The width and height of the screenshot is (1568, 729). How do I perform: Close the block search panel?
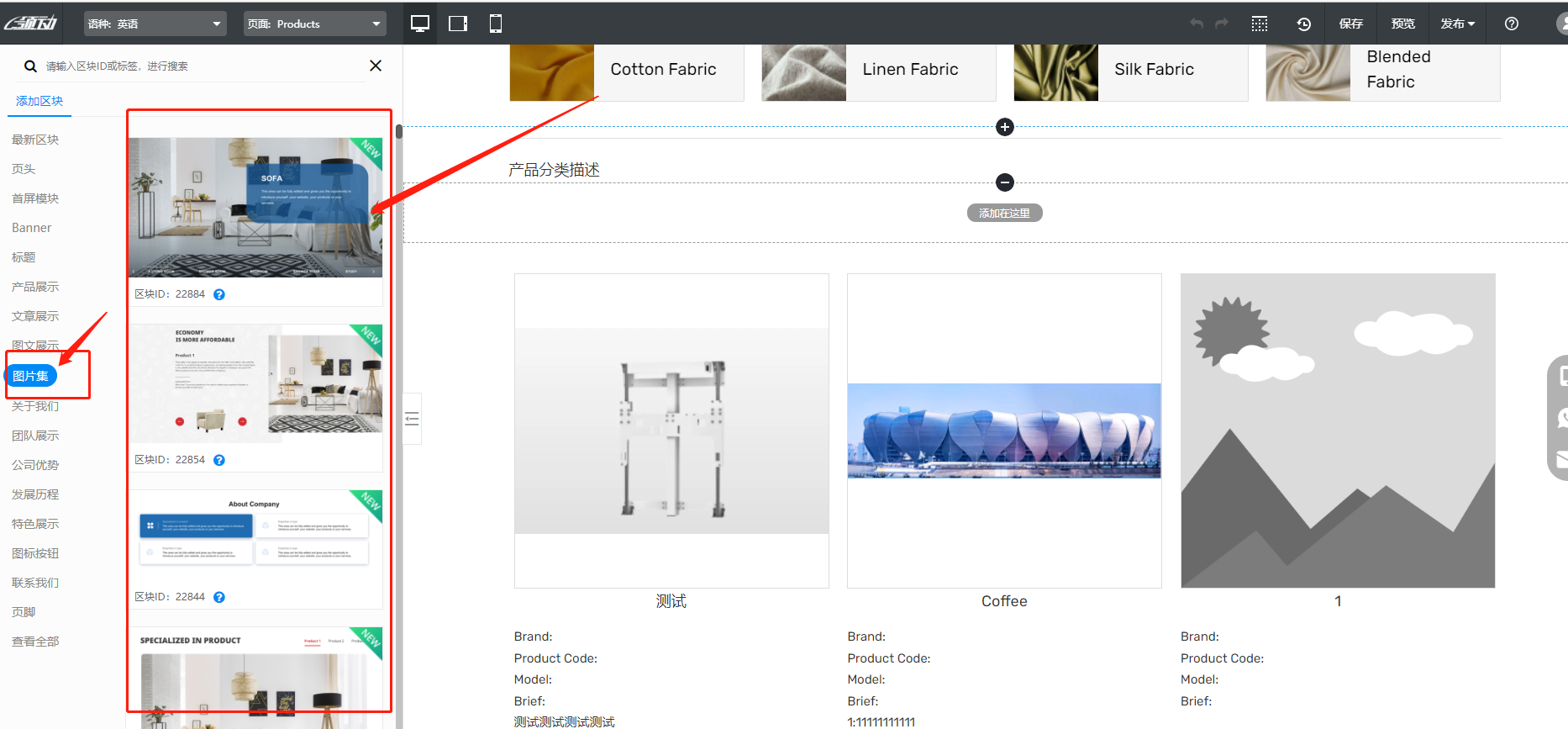pos(376,66)
